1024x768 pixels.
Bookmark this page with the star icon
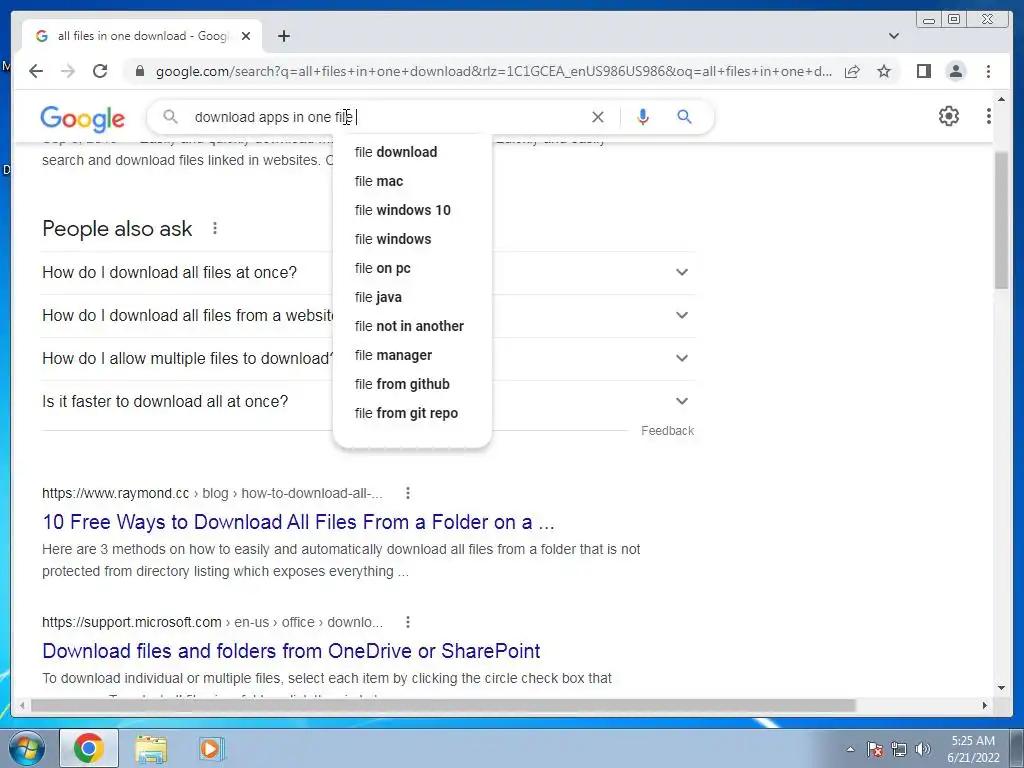(x=884, y=71)
